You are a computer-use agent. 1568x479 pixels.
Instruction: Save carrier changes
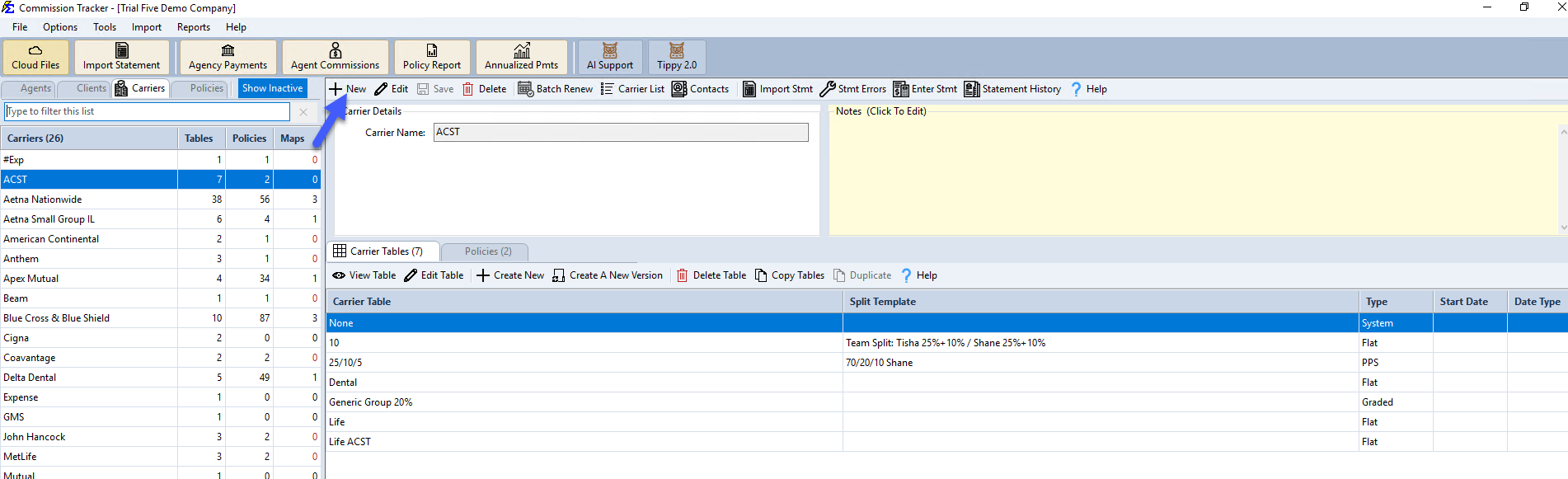435,89
